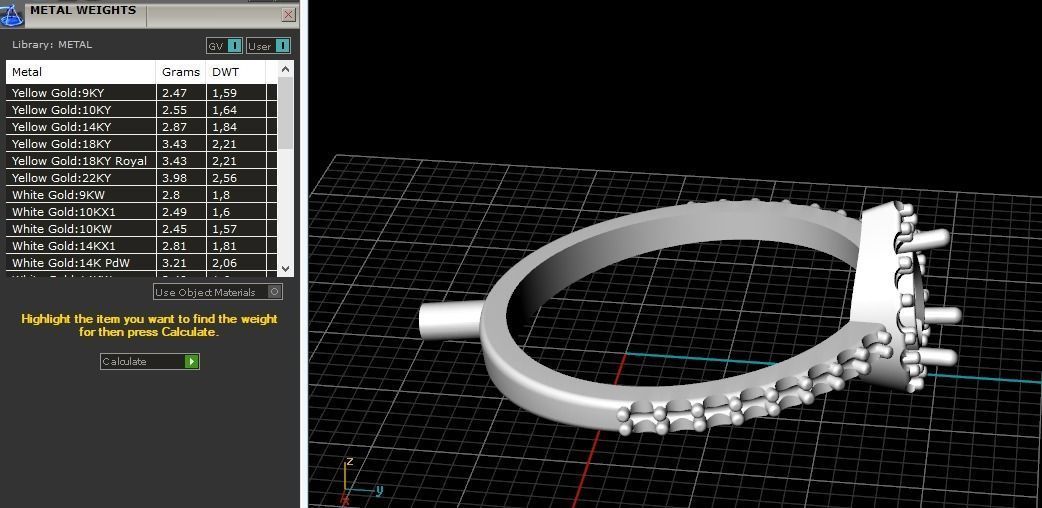Screen dimensions: 1042x508
Task: Click the Library: METAL label
Action: pos(52,45)
